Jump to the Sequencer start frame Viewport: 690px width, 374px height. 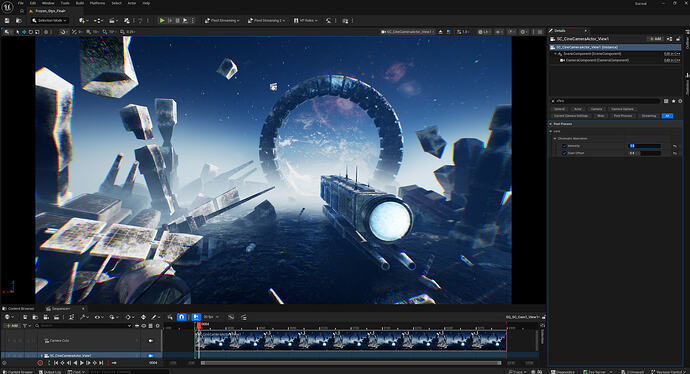click(56, 363)
